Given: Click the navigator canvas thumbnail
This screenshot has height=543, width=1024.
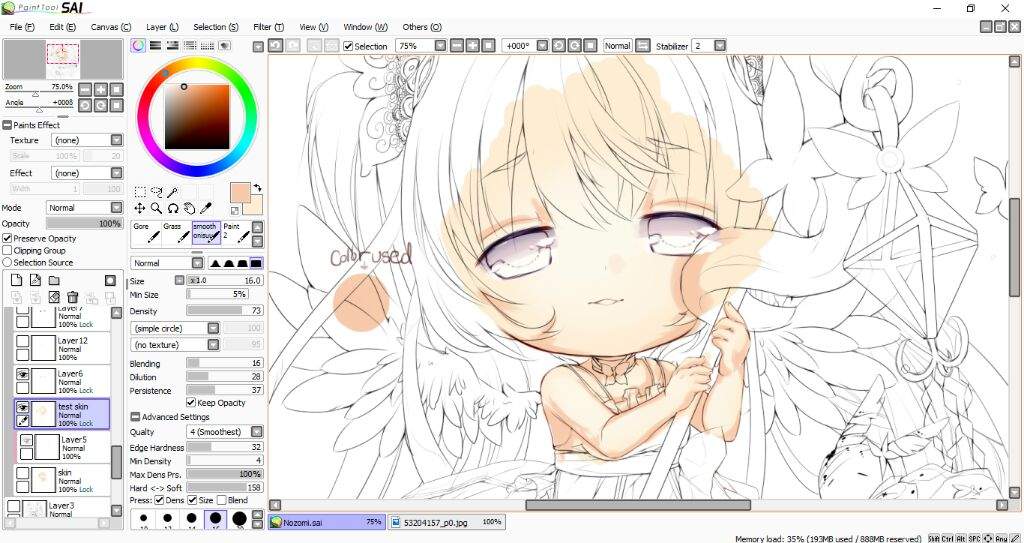Looking at the screenshot, I should point(63,60).
